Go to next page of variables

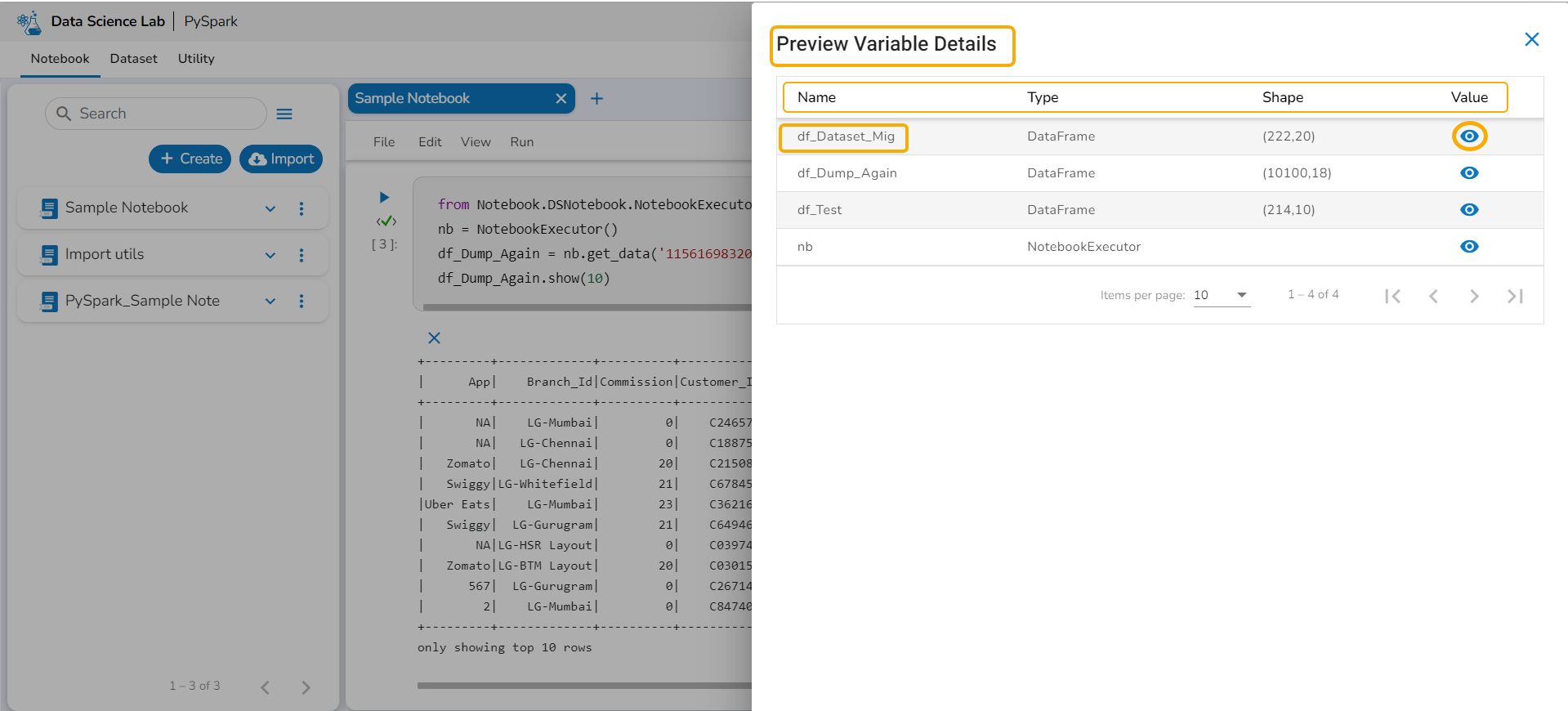[x=1474, y=296]
